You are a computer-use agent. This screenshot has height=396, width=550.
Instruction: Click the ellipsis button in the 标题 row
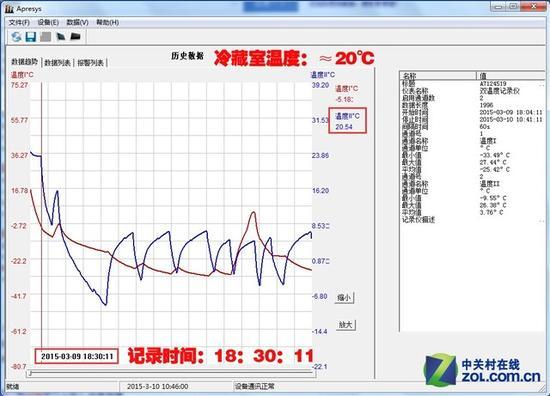point(542,84)
